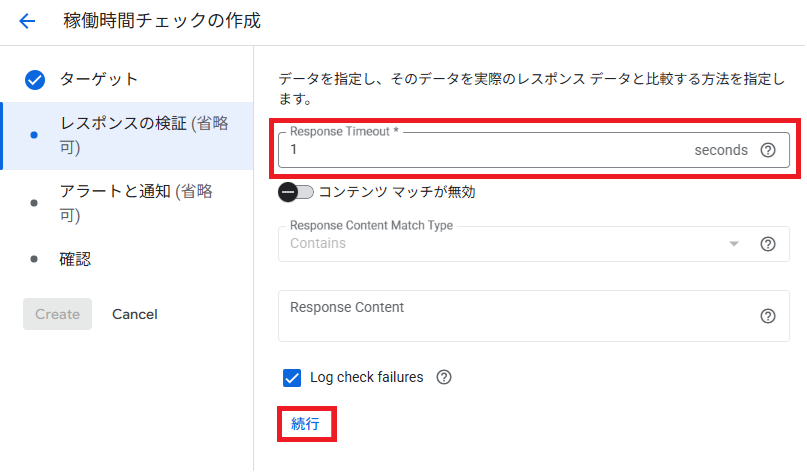807x474 pixels.
Task: Click the 稼働時間チェックの作成 page title
Action: (162, 20)
